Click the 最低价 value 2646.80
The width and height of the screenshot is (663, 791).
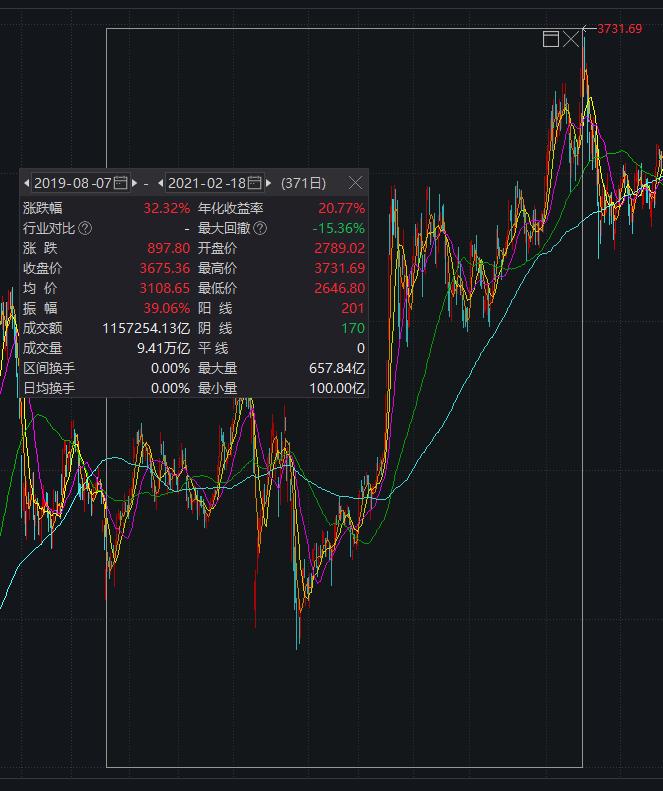click(x=340, y=288)
